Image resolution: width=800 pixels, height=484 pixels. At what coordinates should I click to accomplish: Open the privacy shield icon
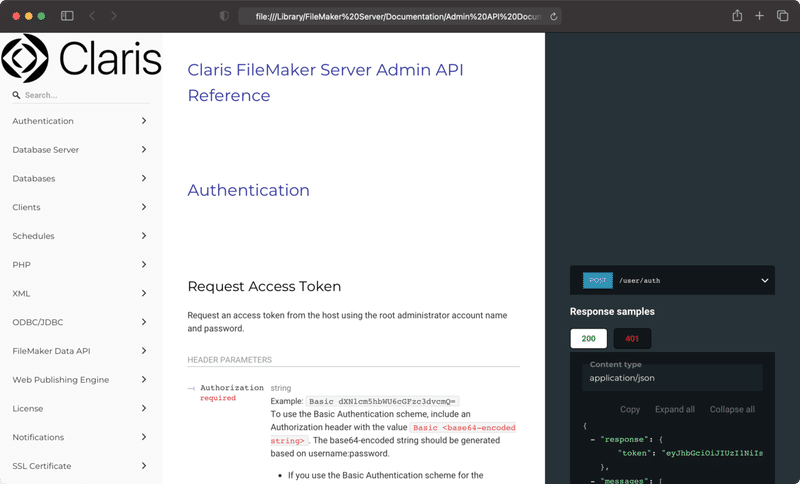[224, 16]
